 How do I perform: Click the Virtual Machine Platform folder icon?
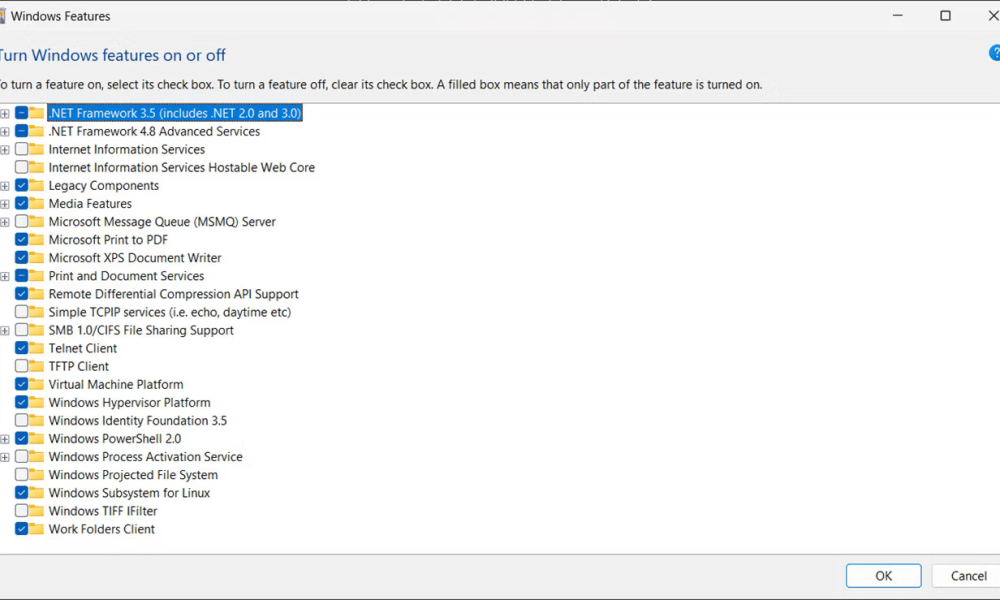tap(36, 384)
